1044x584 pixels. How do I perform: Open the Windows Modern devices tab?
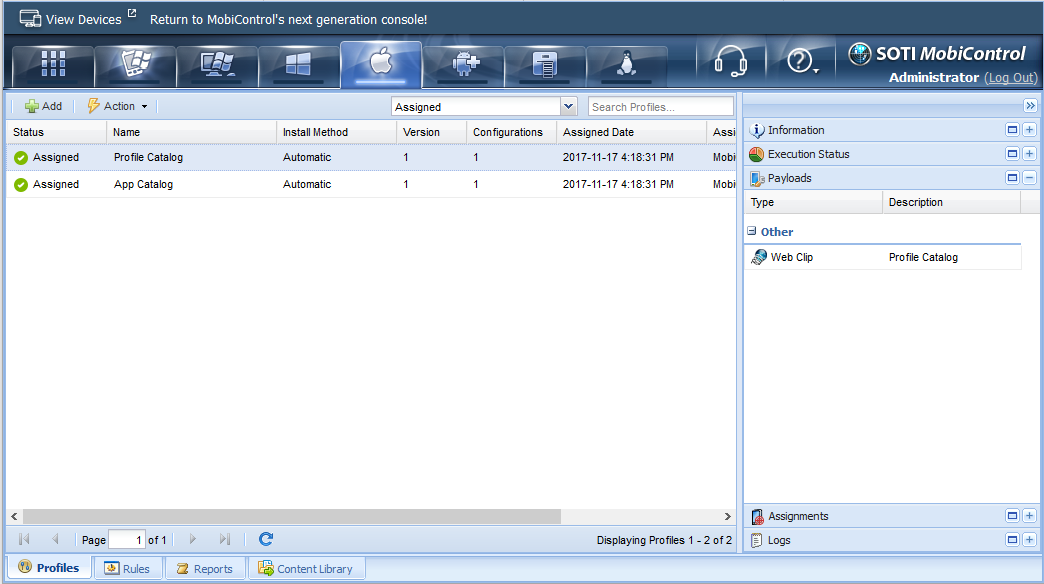[299, 65]
